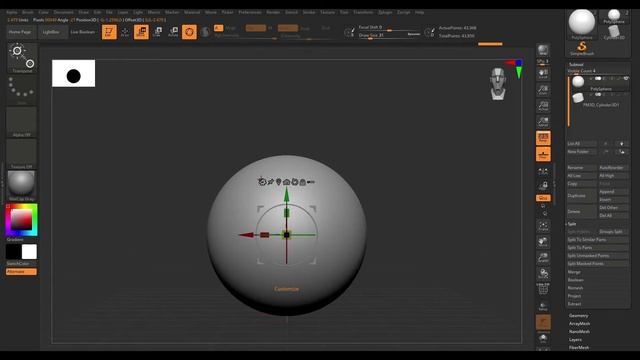
Task: Click the Duplicate subtool button
Action: pos(581,196)
